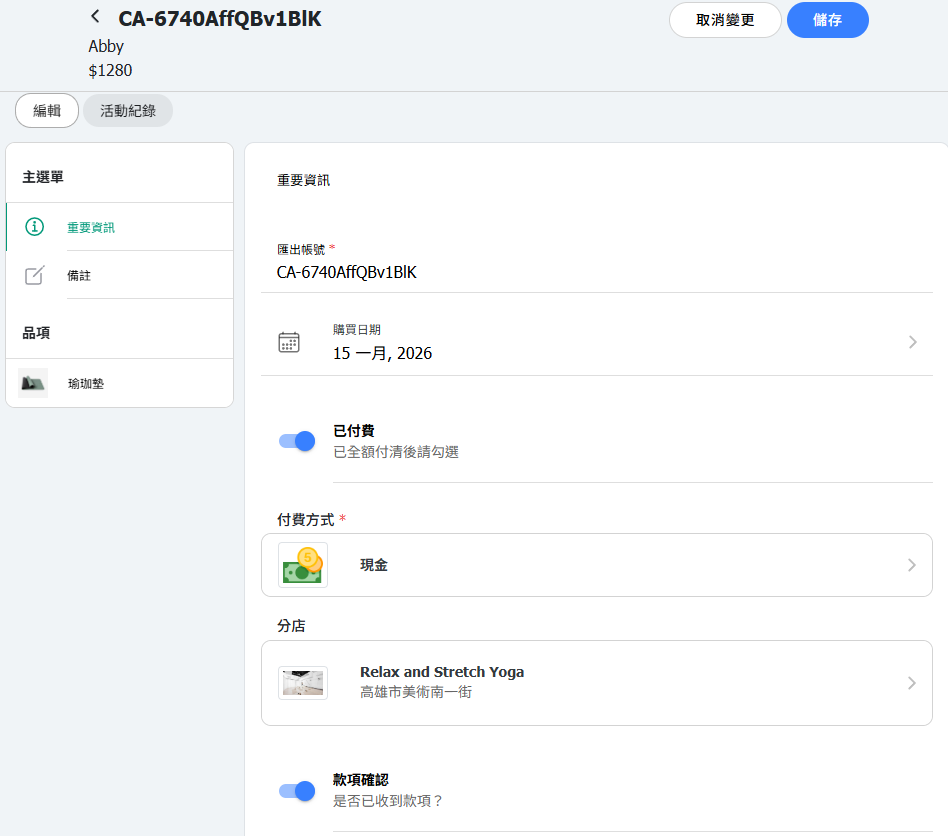Click the info circle icon in sidebar
Screen dimensions: 948x836
coord(34,227)
